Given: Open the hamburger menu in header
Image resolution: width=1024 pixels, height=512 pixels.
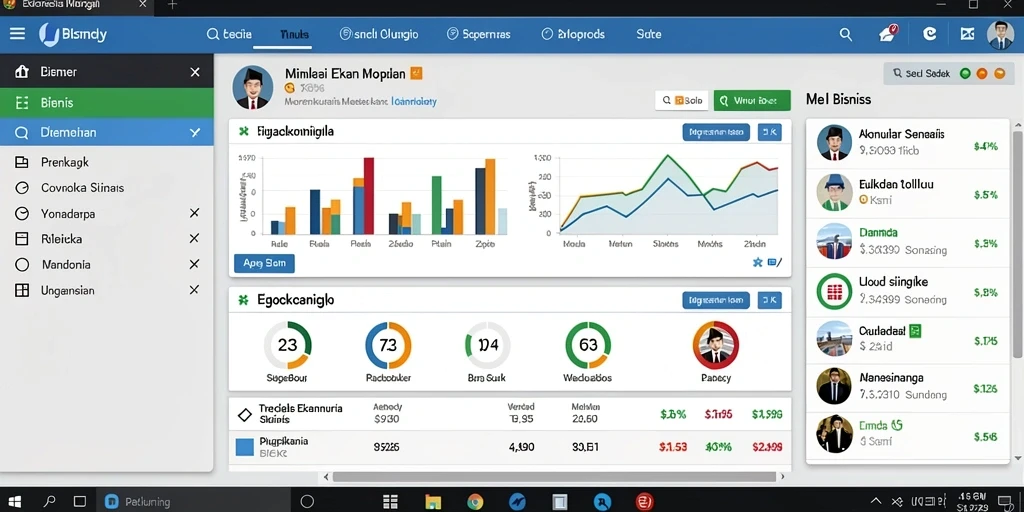Looking at the screenshot, I should 18,33.
